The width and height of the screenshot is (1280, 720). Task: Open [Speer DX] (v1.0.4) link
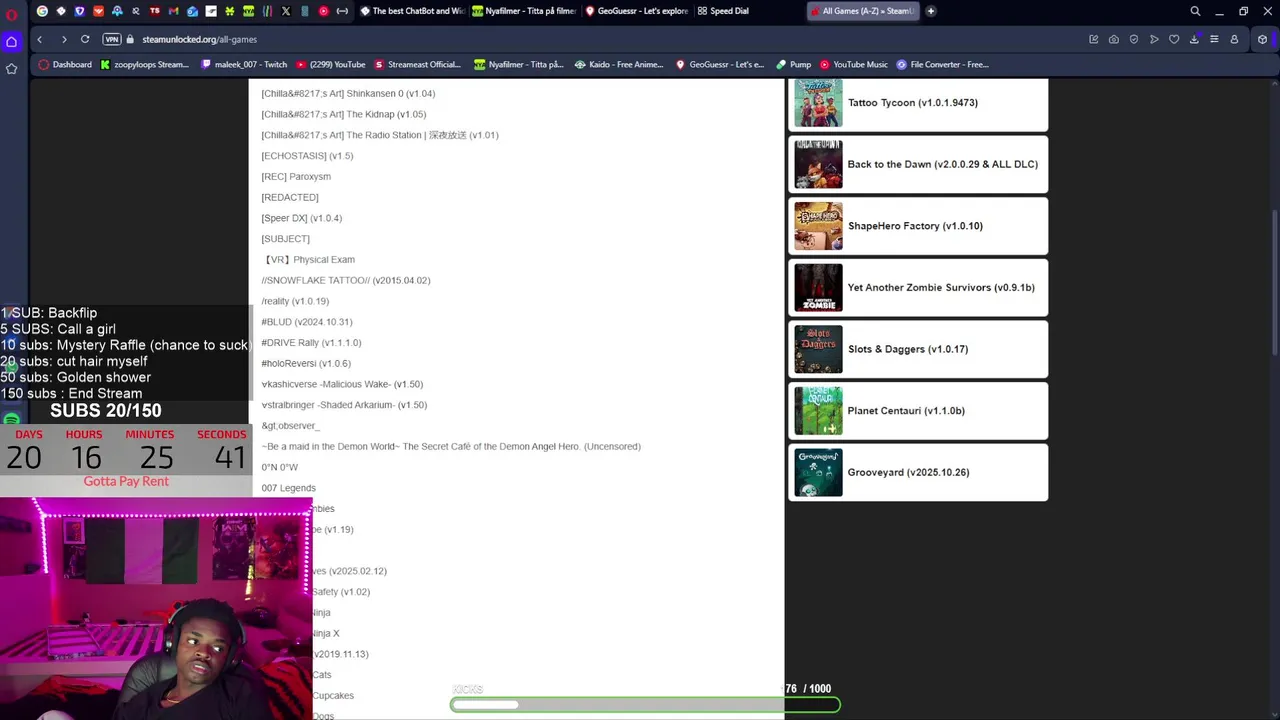302,218
